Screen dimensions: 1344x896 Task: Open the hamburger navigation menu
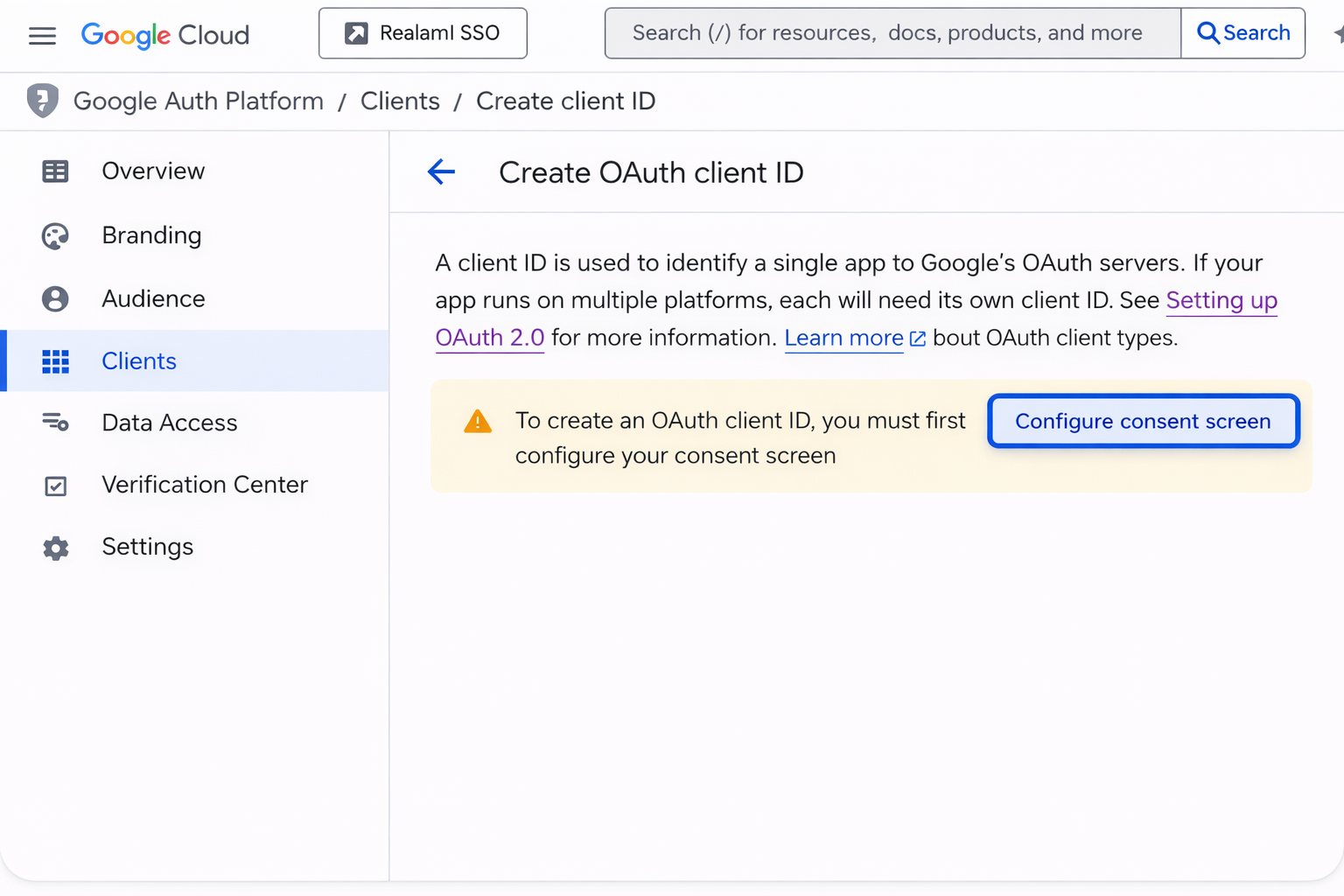42,35
